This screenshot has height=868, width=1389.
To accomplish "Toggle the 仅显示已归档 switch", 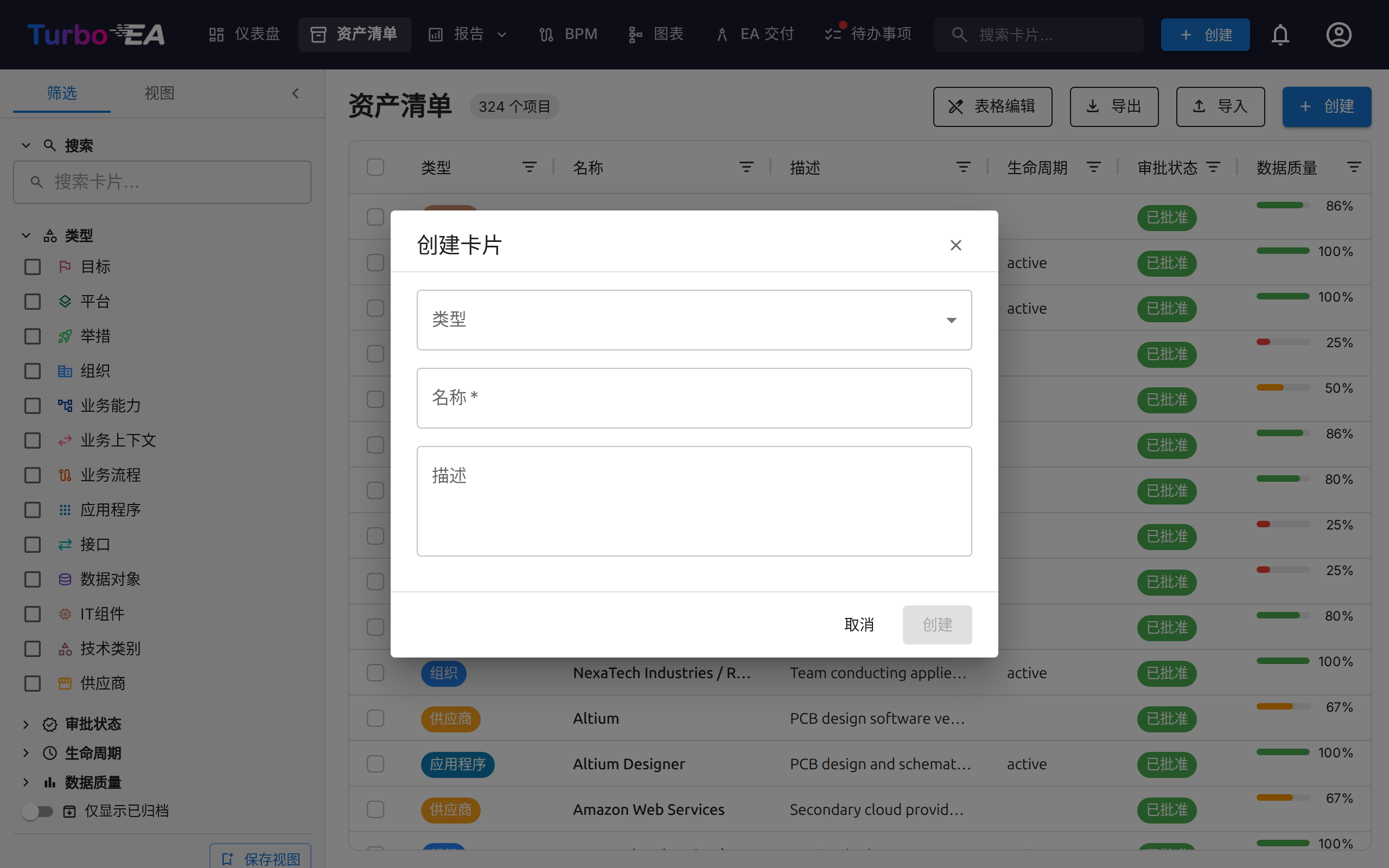I will (38, 811).
